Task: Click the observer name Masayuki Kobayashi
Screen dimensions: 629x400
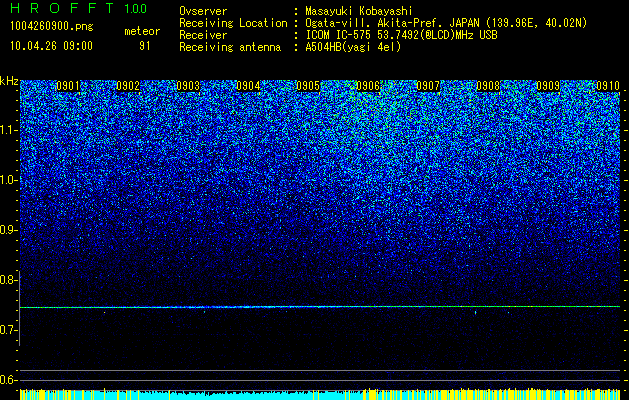Action: tap(359, 11)
